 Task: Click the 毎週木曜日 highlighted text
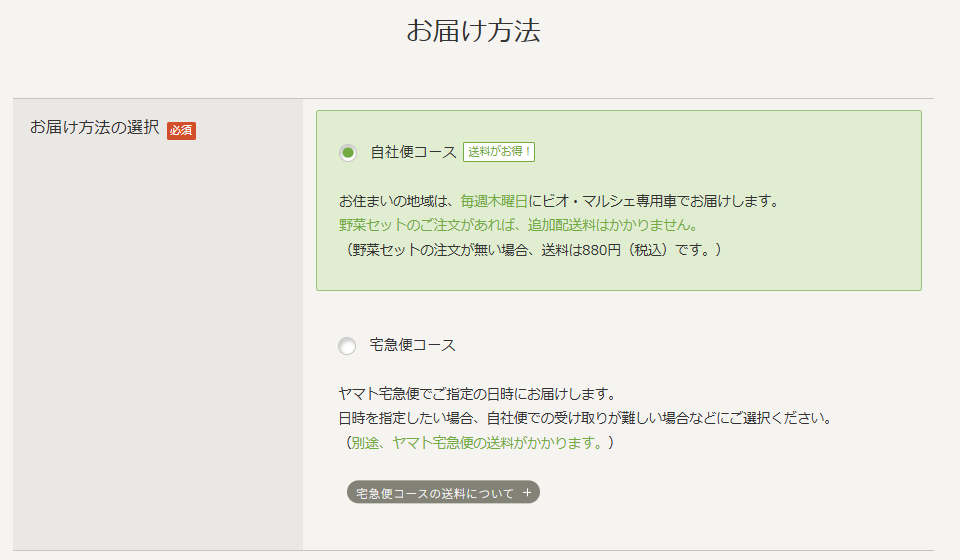(x=494, y=201)
